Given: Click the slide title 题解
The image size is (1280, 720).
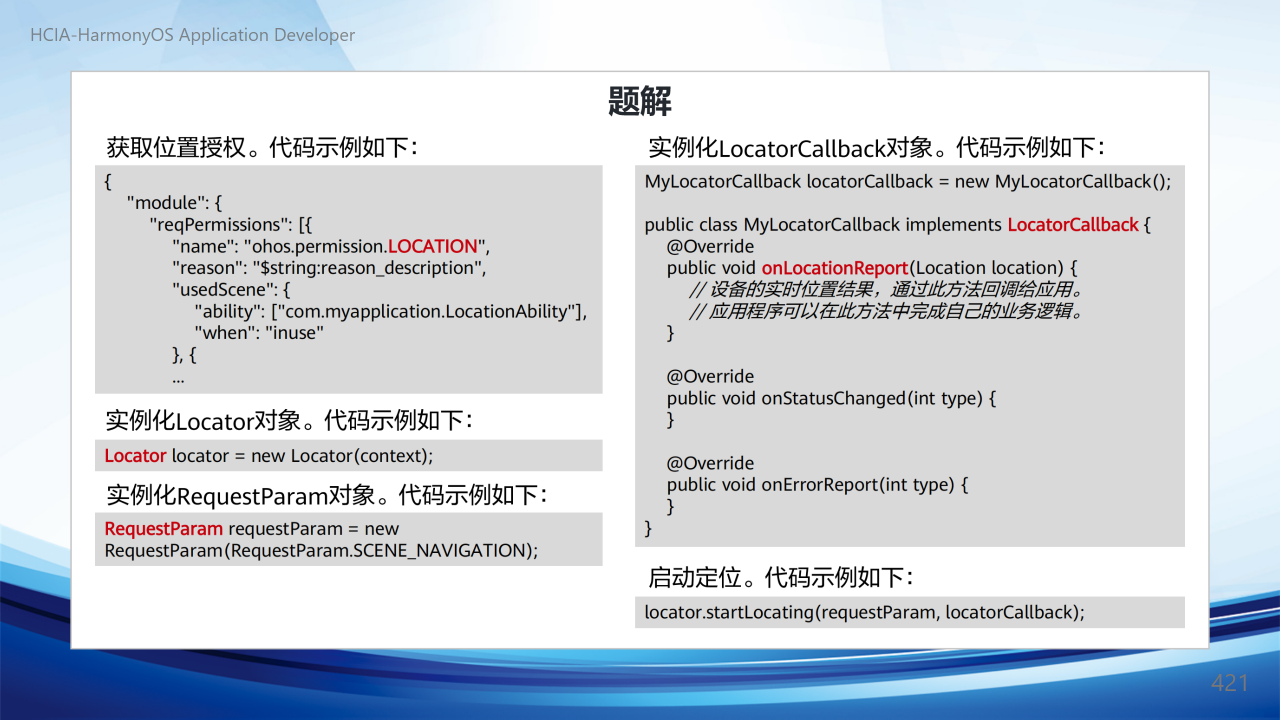Looking at the screenshot, I should pyautogui.click(x=640, y=102).
